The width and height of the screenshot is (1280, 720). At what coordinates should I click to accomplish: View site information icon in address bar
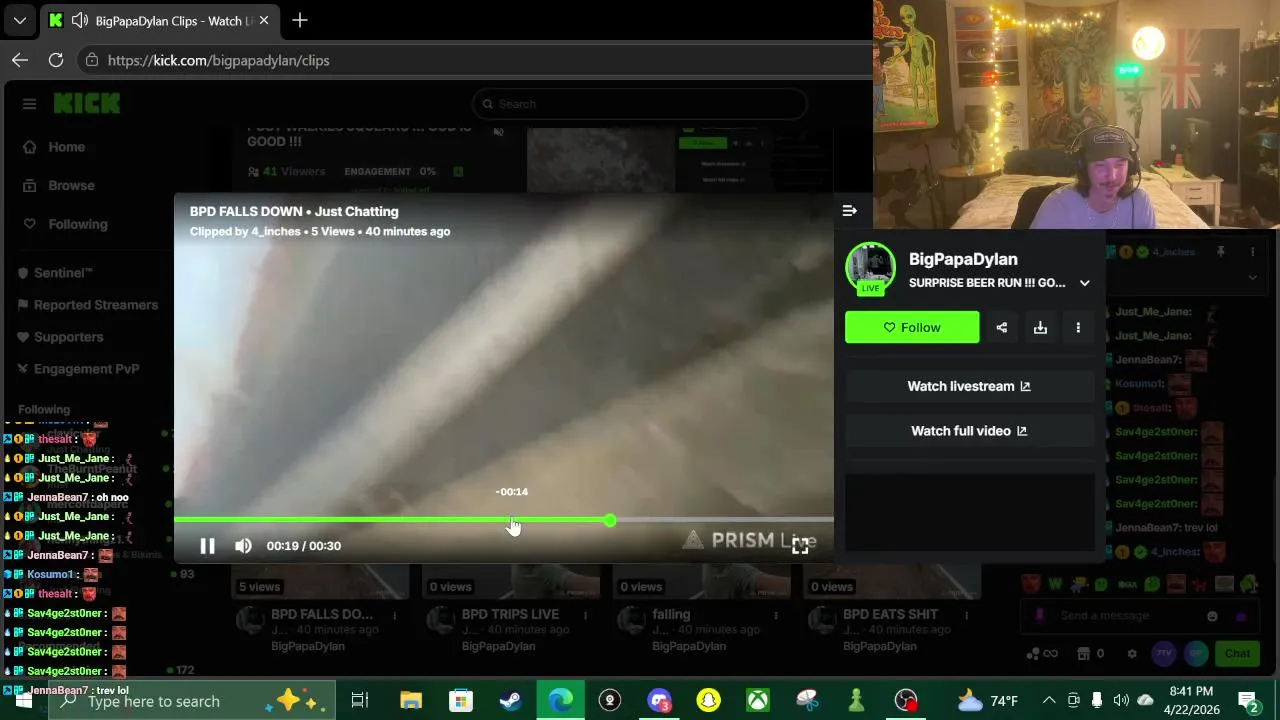(92, 60)
